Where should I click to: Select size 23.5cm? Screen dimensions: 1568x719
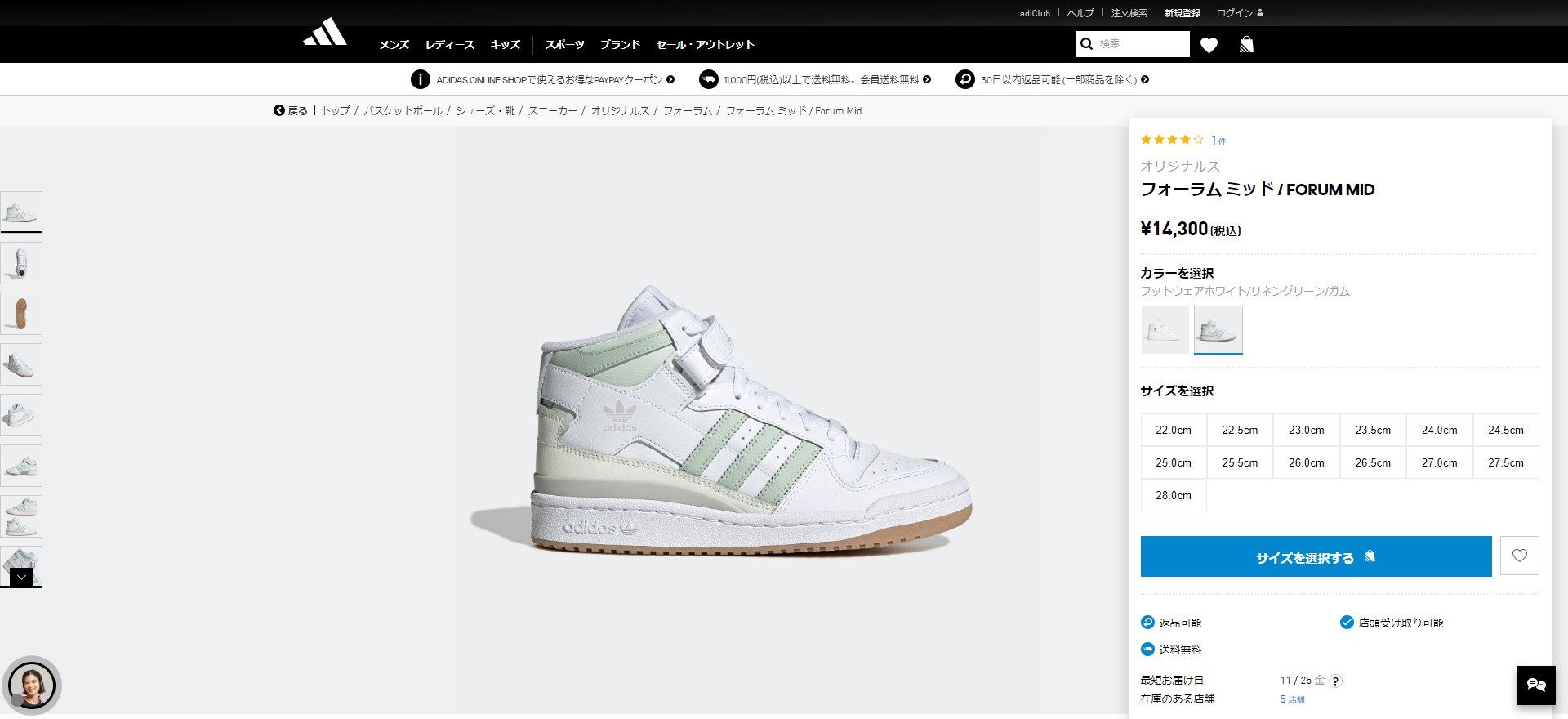click(1373, 430)
